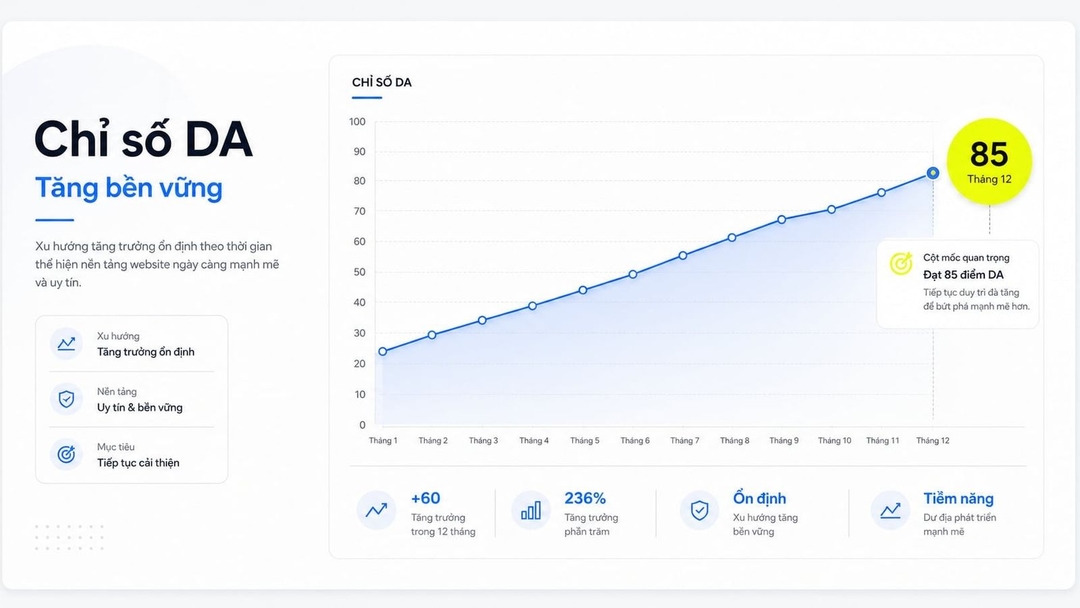This screenshot has height=608, width=1080.
Task: Click the Tháng 1 data point on the chart
Action: (383, 351)
